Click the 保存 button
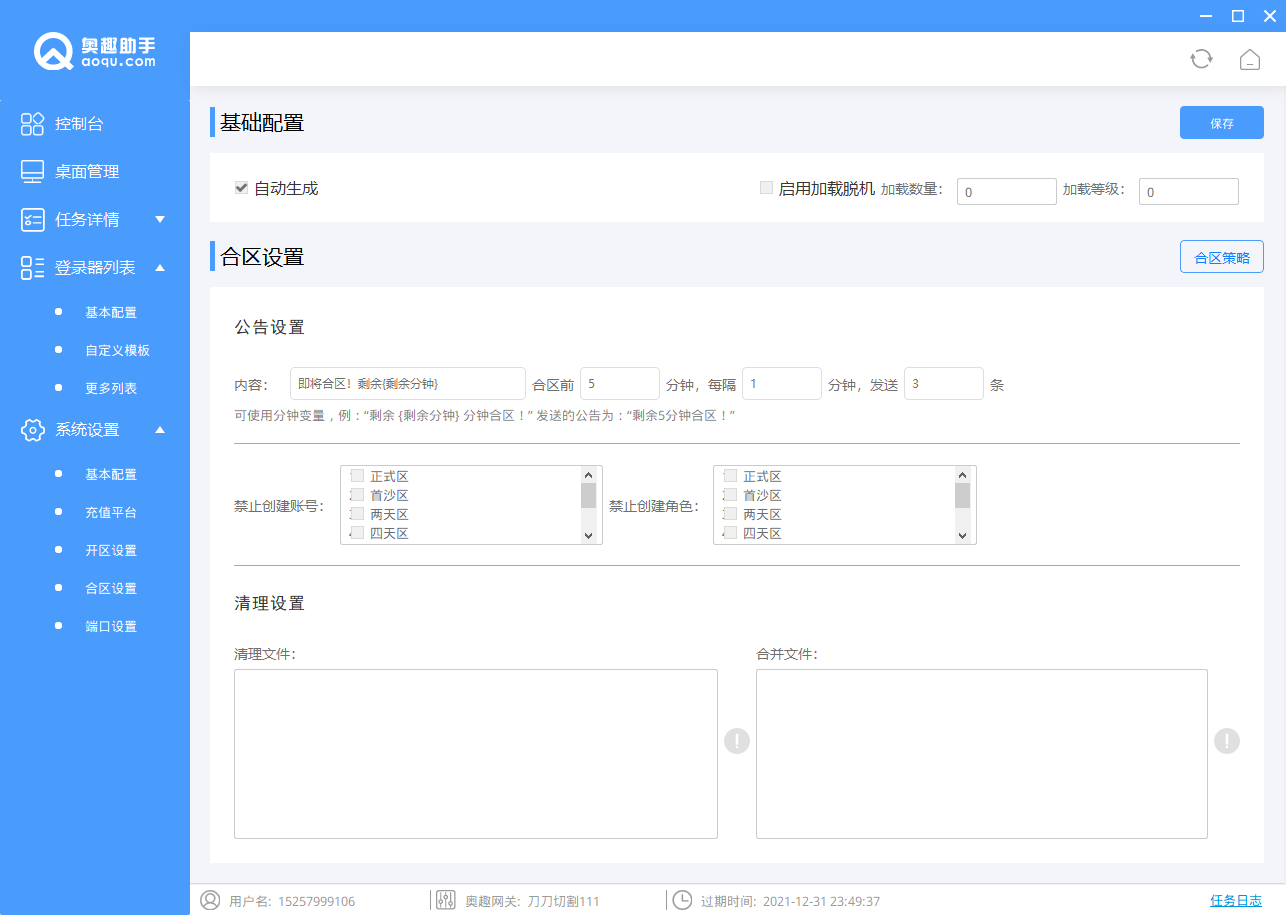This screenshot has width=1286, height=915. coord(1222,123)
